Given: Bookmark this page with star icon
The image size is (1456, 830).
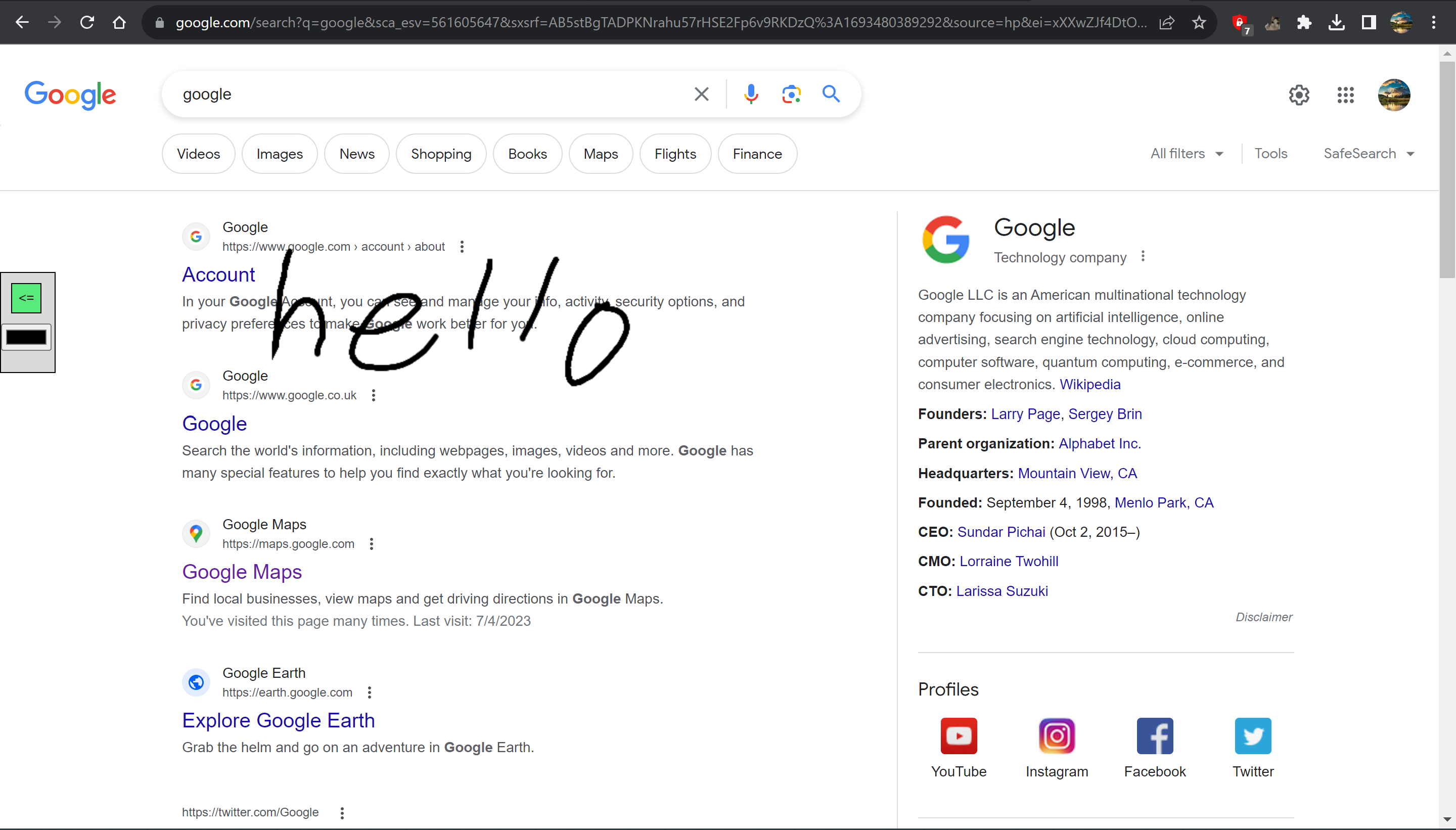Looking at the screenshot, I should (1199, 23).
